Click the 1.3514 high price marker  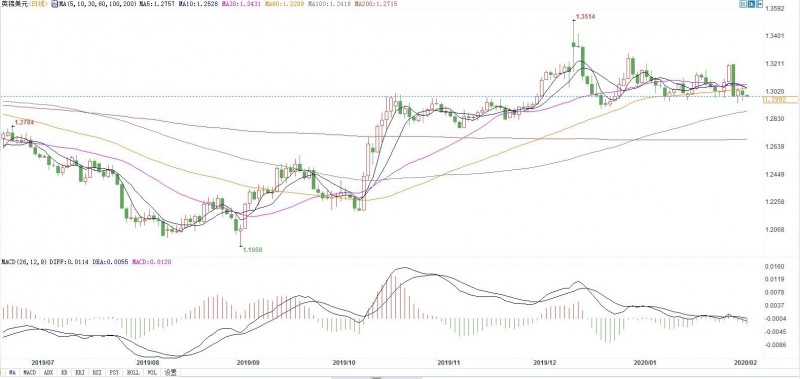[586, 17]
